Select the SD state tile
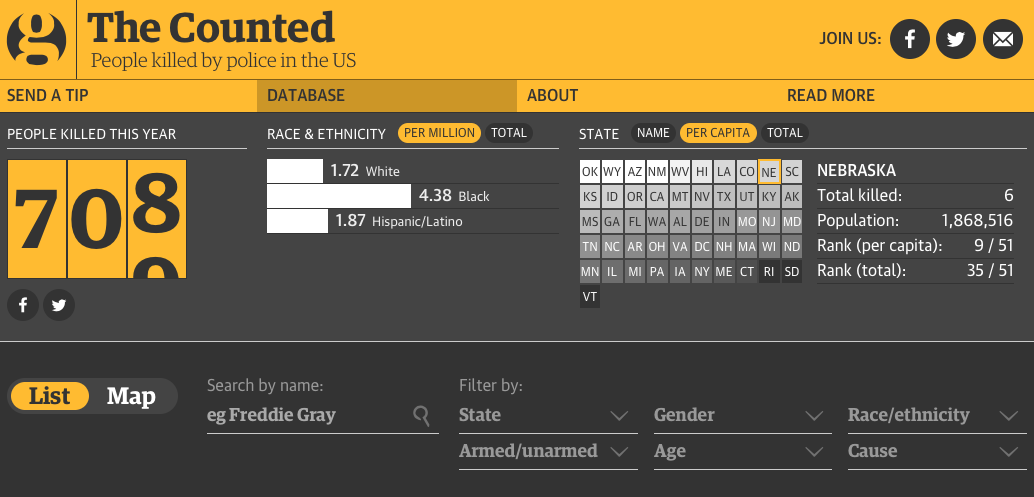 792,272
